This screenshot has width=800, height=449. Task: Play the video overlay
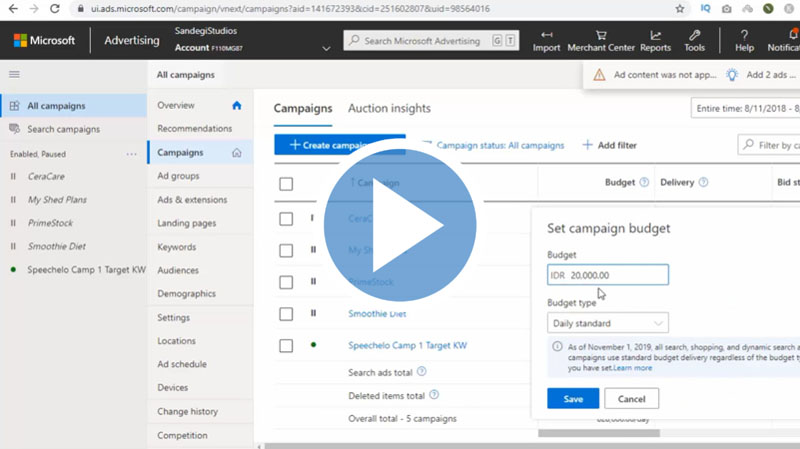coord(400,225)
